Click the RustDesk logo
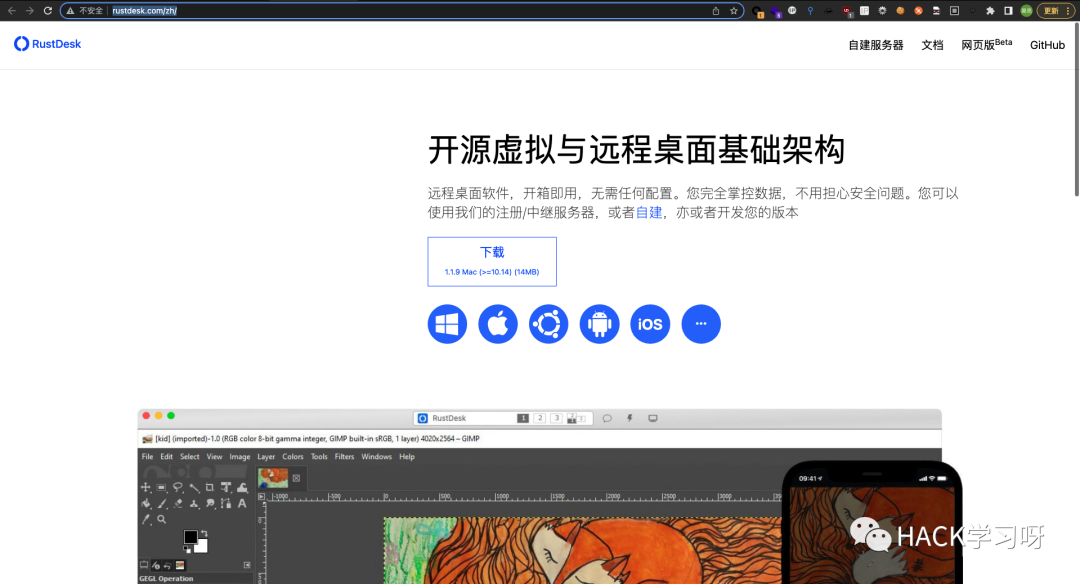Screen dimensions: 1080x584 click(x=48, y=43)
